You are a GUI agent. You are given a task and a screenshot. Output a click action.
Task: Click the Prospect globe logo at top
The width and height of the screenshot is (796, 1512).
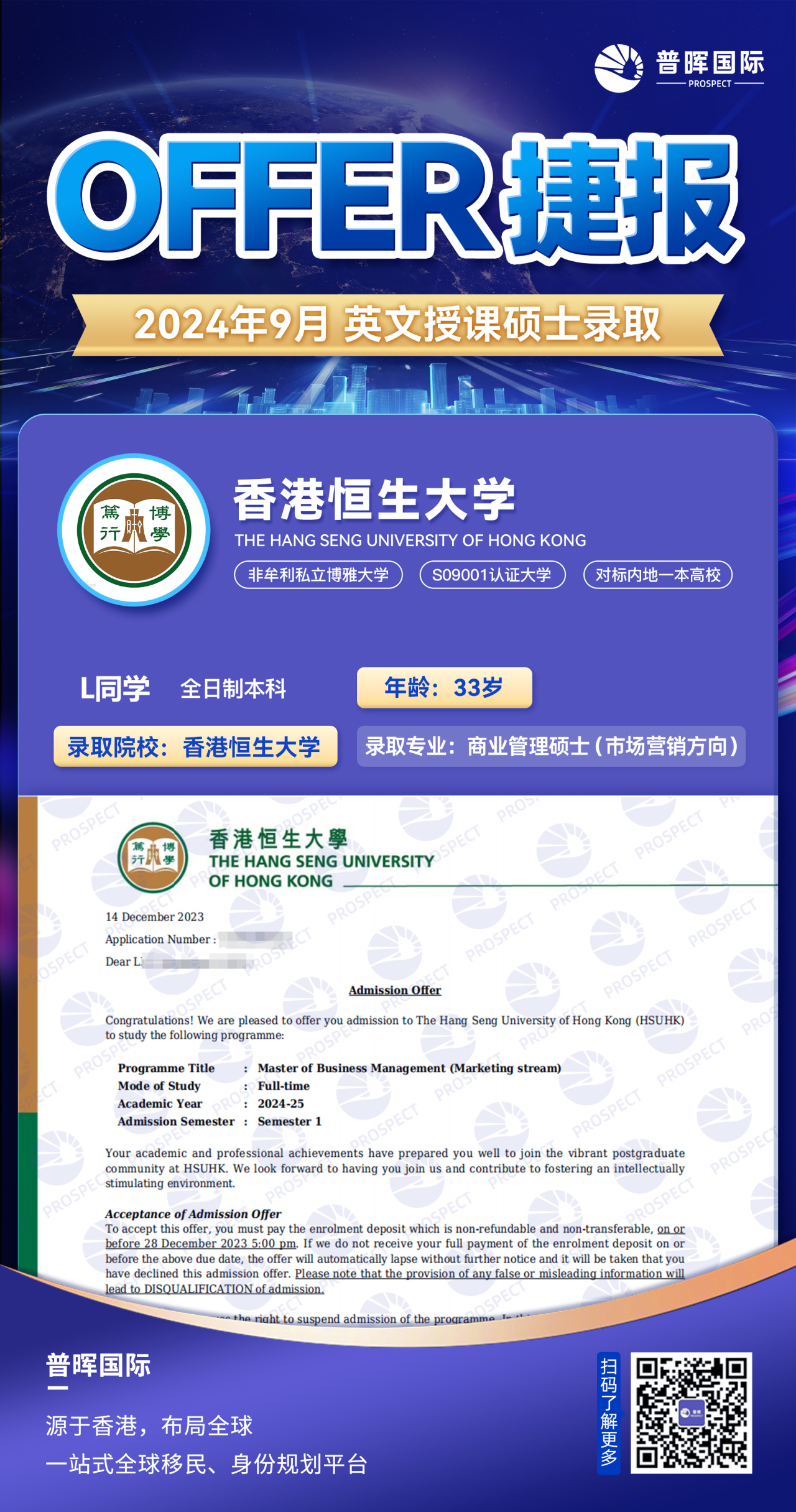pyautogui.click(x=619, y=68)
